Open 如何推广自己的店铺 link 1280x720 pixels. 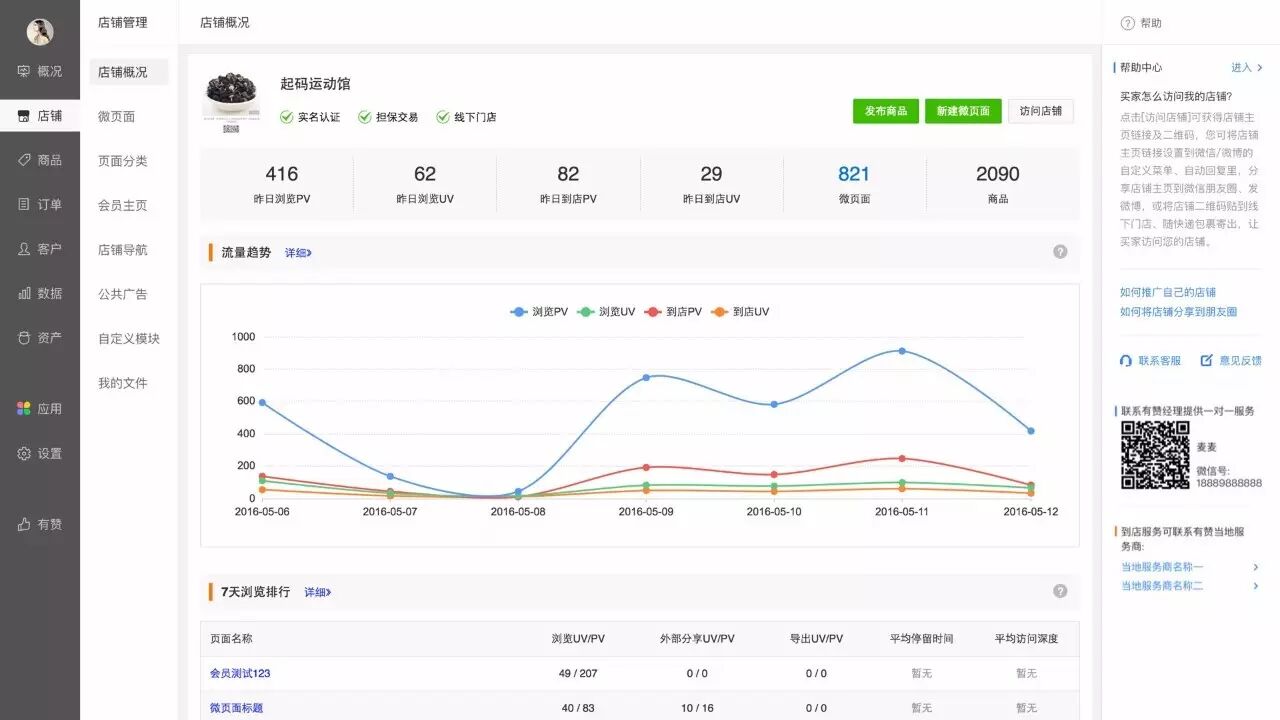click(1168, 292)
